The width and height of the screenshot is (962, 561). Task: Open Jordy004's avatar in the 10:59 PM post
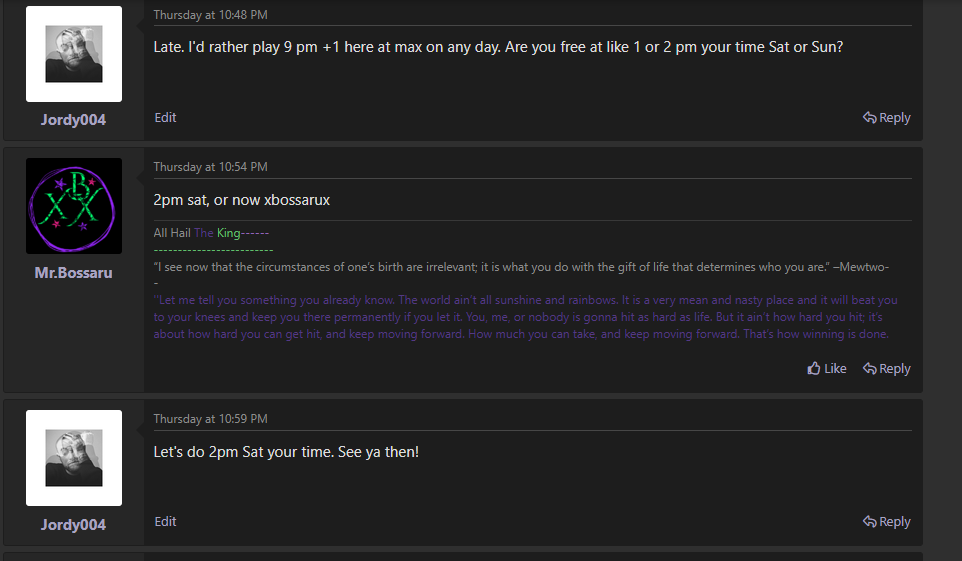pos(74,458)
